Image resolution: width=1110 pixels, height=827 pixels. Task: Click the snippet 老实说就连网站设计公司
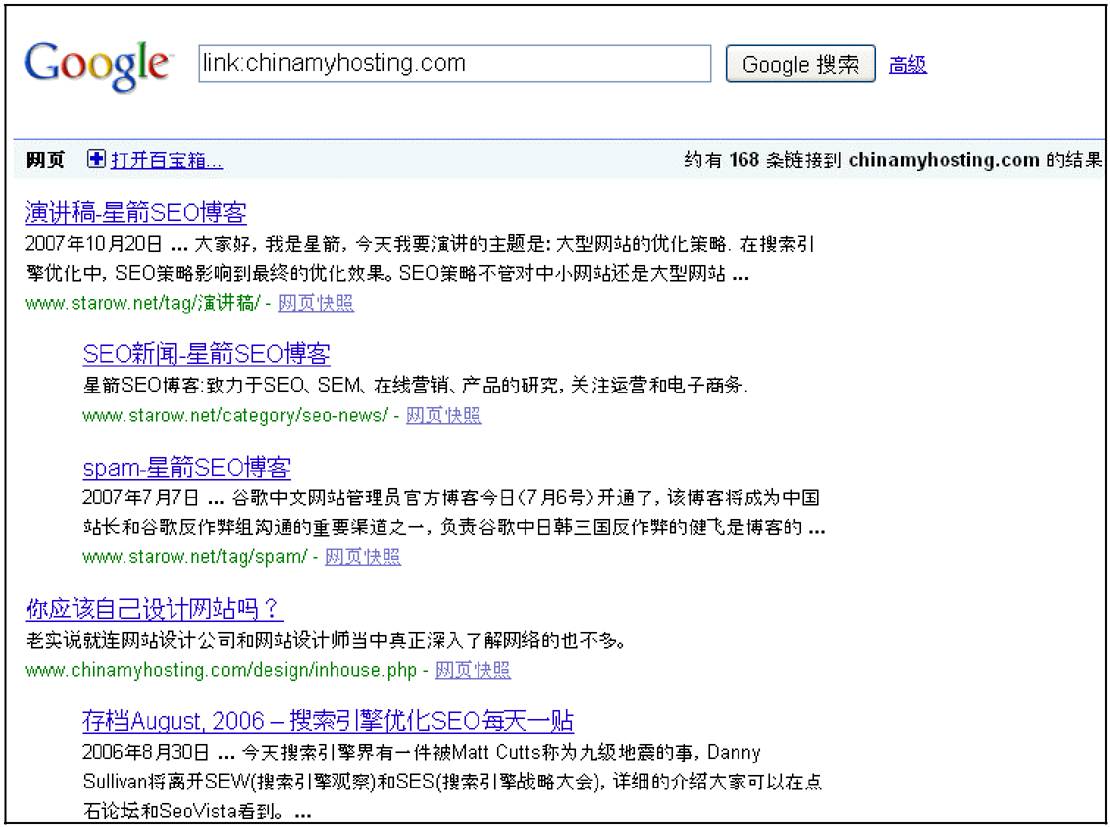click(x=326, y=640)
